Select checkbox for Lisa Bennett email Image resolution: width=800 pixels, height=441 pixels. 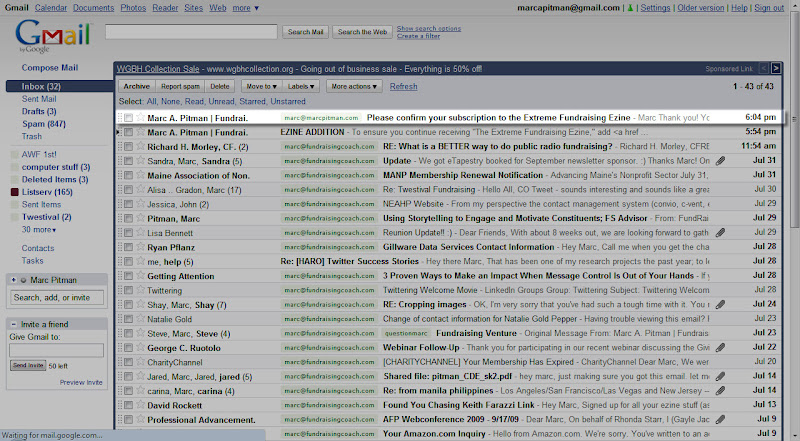[128, 233]
